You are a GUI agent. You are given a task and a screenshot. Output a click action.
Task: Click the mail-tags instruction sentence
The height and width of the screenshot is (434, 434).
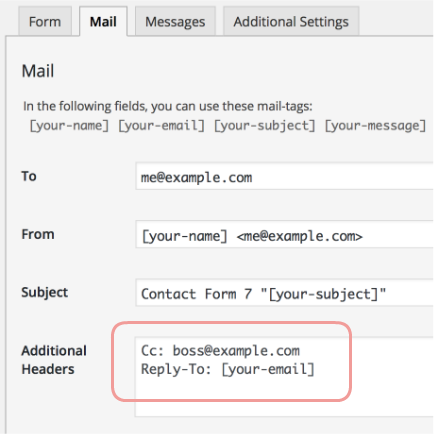click(x=168, y=106)
